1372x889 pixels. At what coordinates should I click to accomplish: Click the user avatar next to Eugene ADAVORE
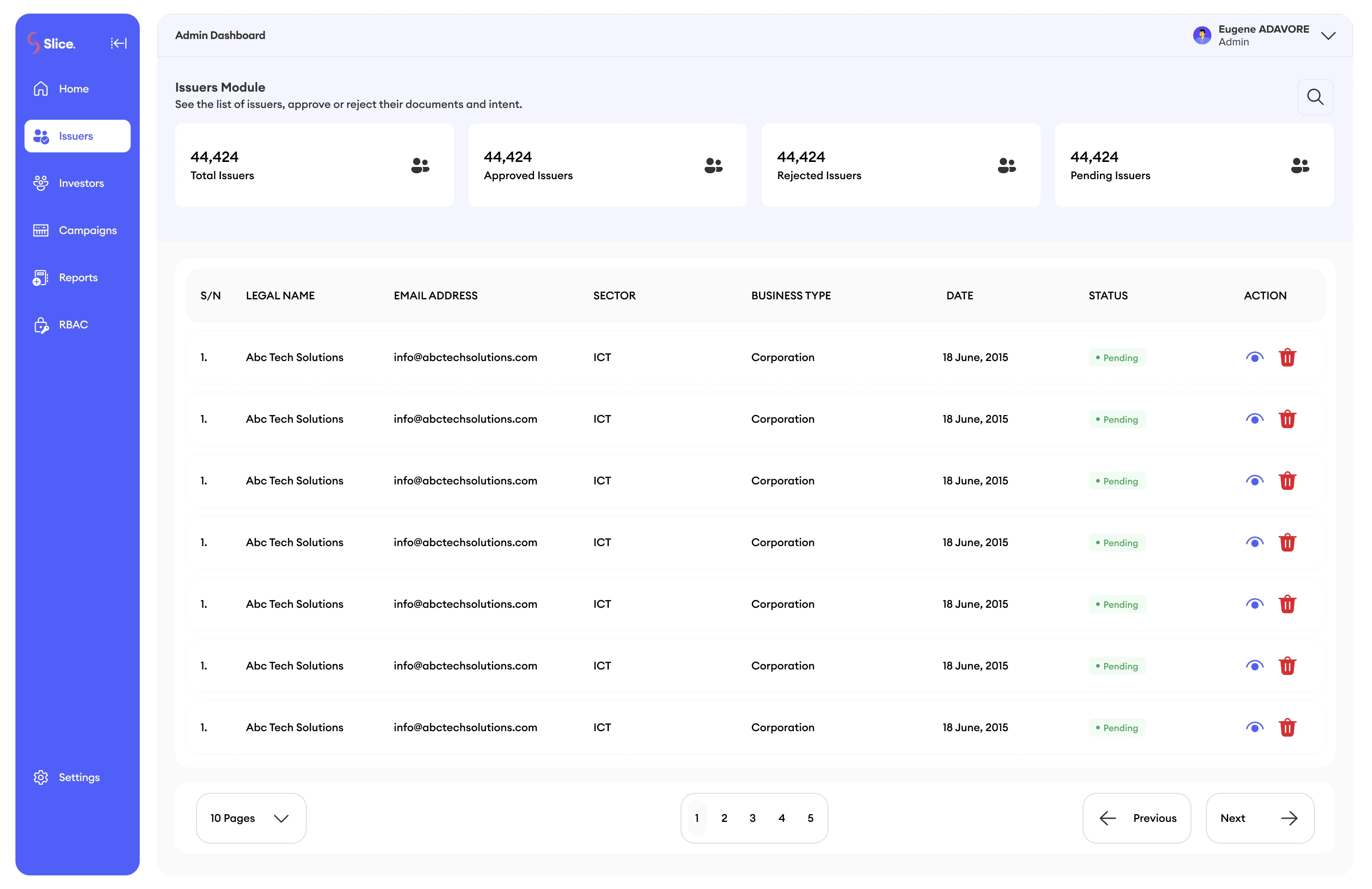[x=1202, y=35]
